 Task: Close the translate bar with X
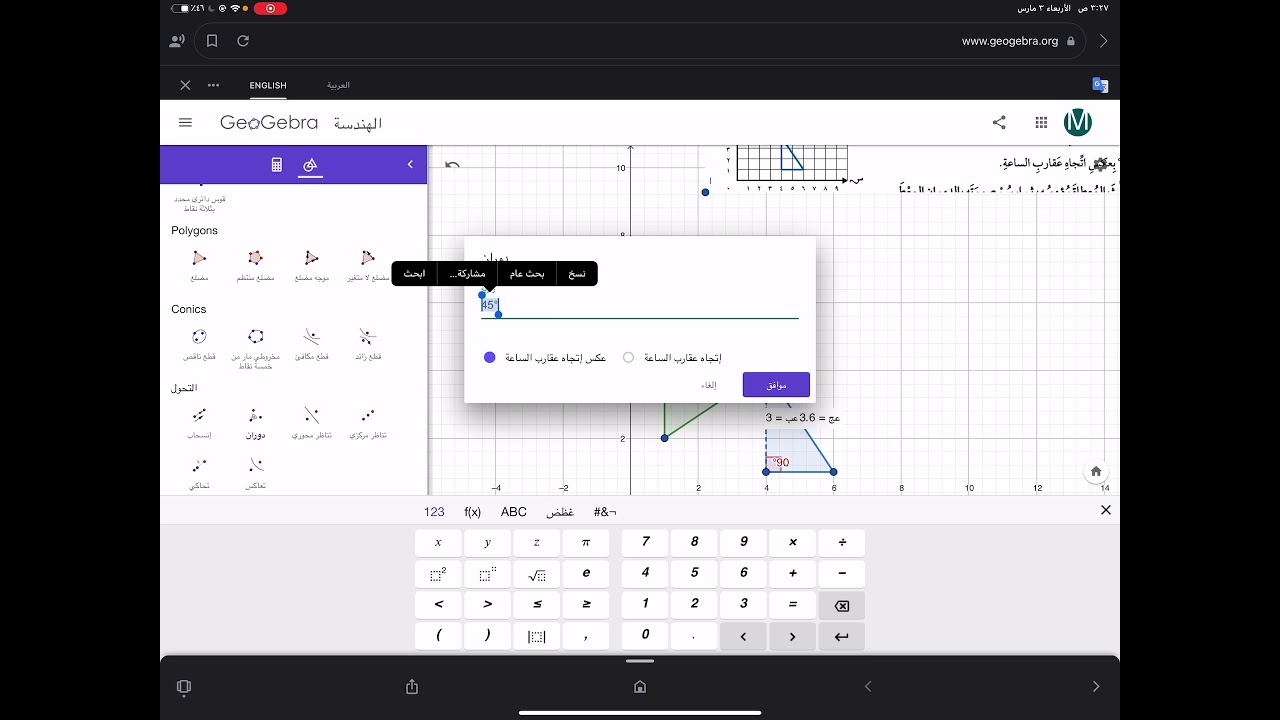[185, 85]
